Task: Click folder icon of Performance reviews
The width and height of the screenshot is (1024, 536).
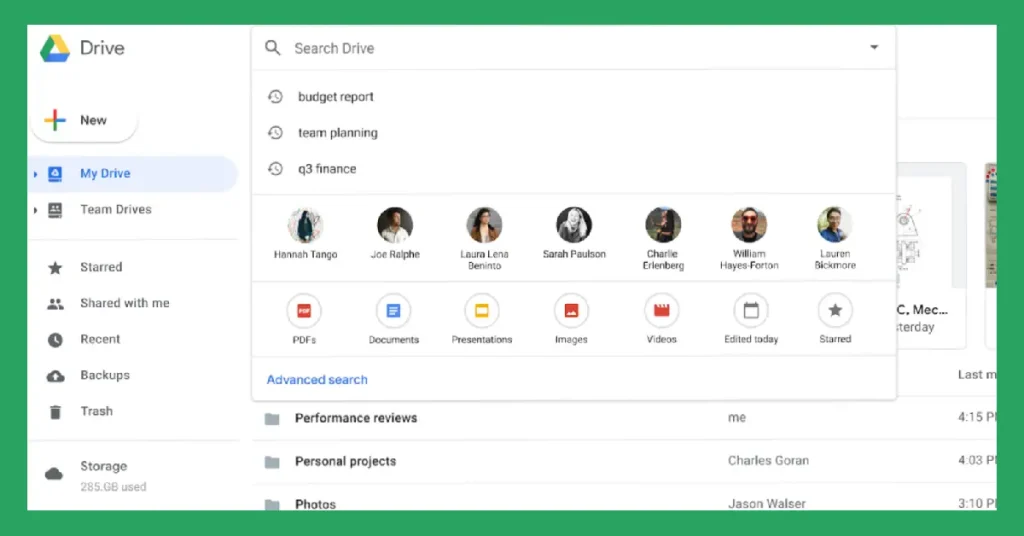Action: [x=272, y=418]
